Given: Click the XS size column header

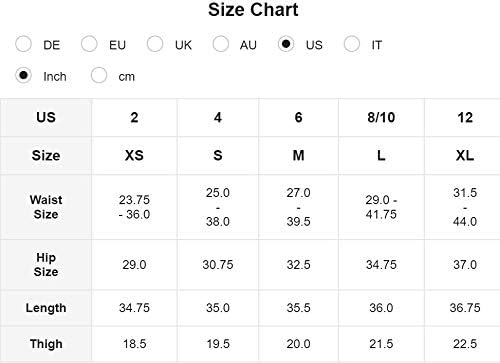Looking at the screenshot, I should pos(134,155).
